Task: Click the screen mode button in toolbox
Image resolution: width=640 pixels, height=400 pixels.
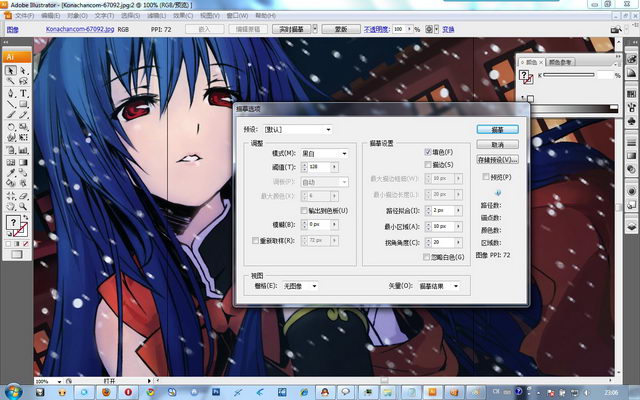Action: coord(17,255)
